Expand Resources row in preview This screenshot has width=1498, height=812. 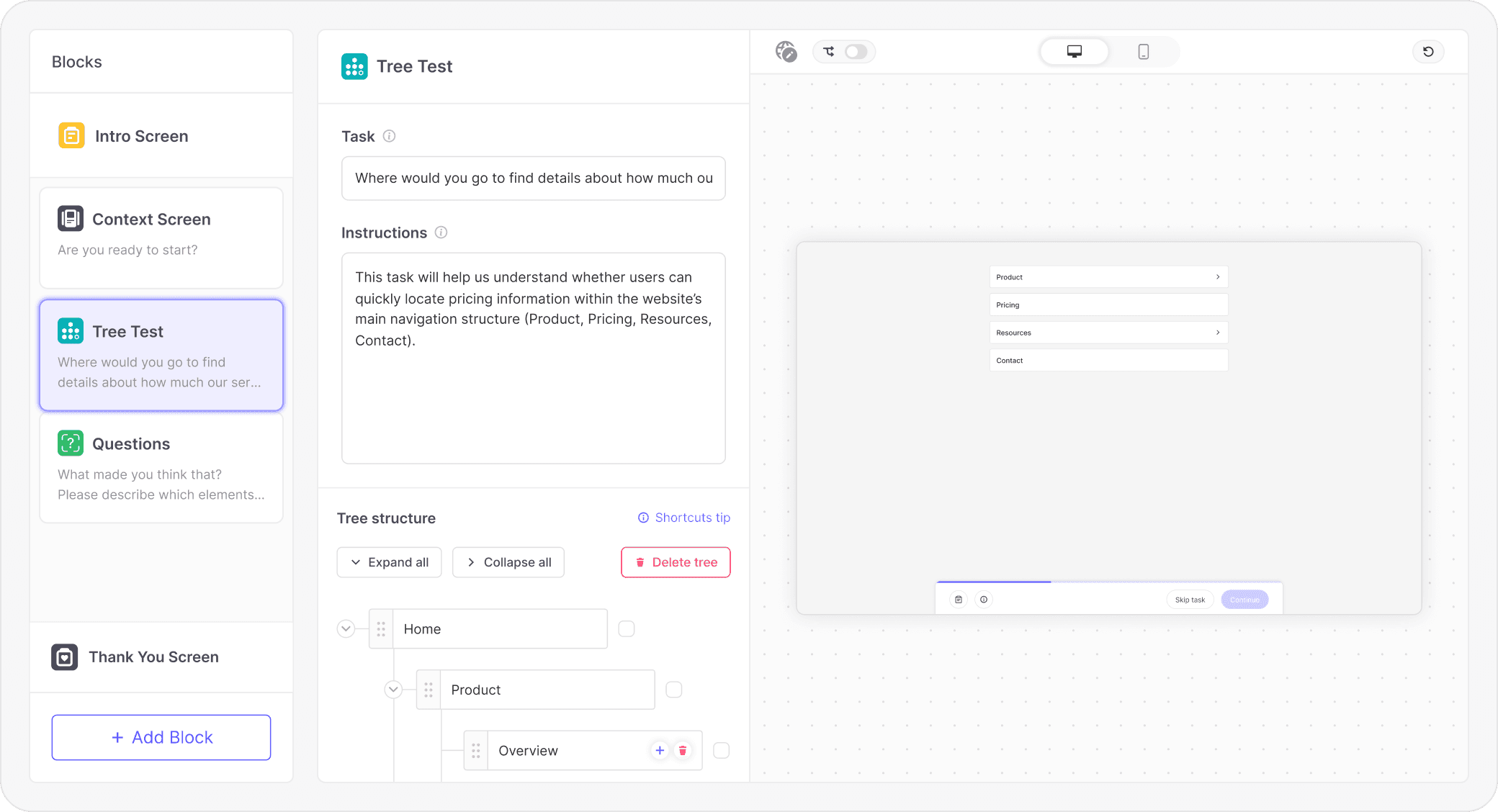point(1108,333)
